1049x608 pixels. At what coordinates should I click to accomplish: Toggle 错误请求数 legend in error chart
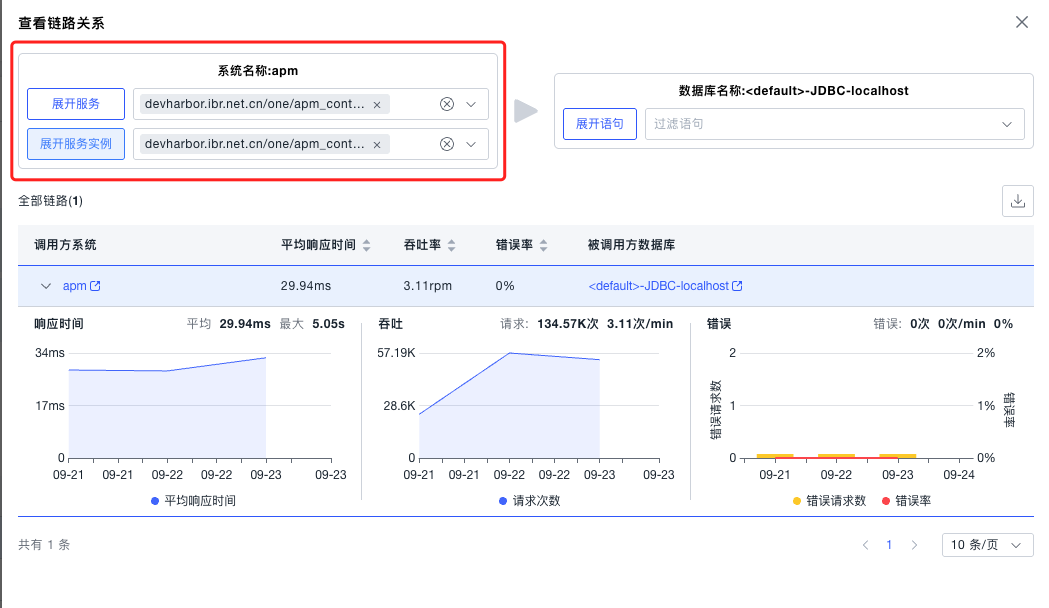coord(829,500)
